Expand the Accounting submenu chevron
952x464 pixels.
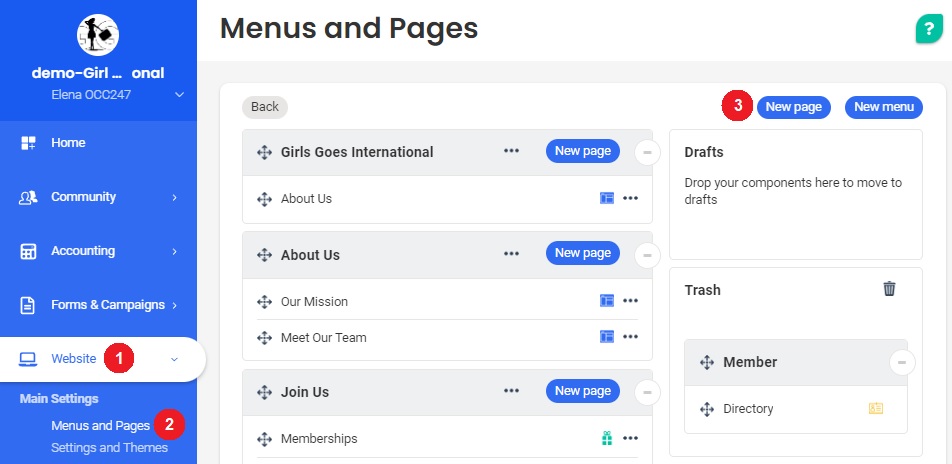click(174, 251)
